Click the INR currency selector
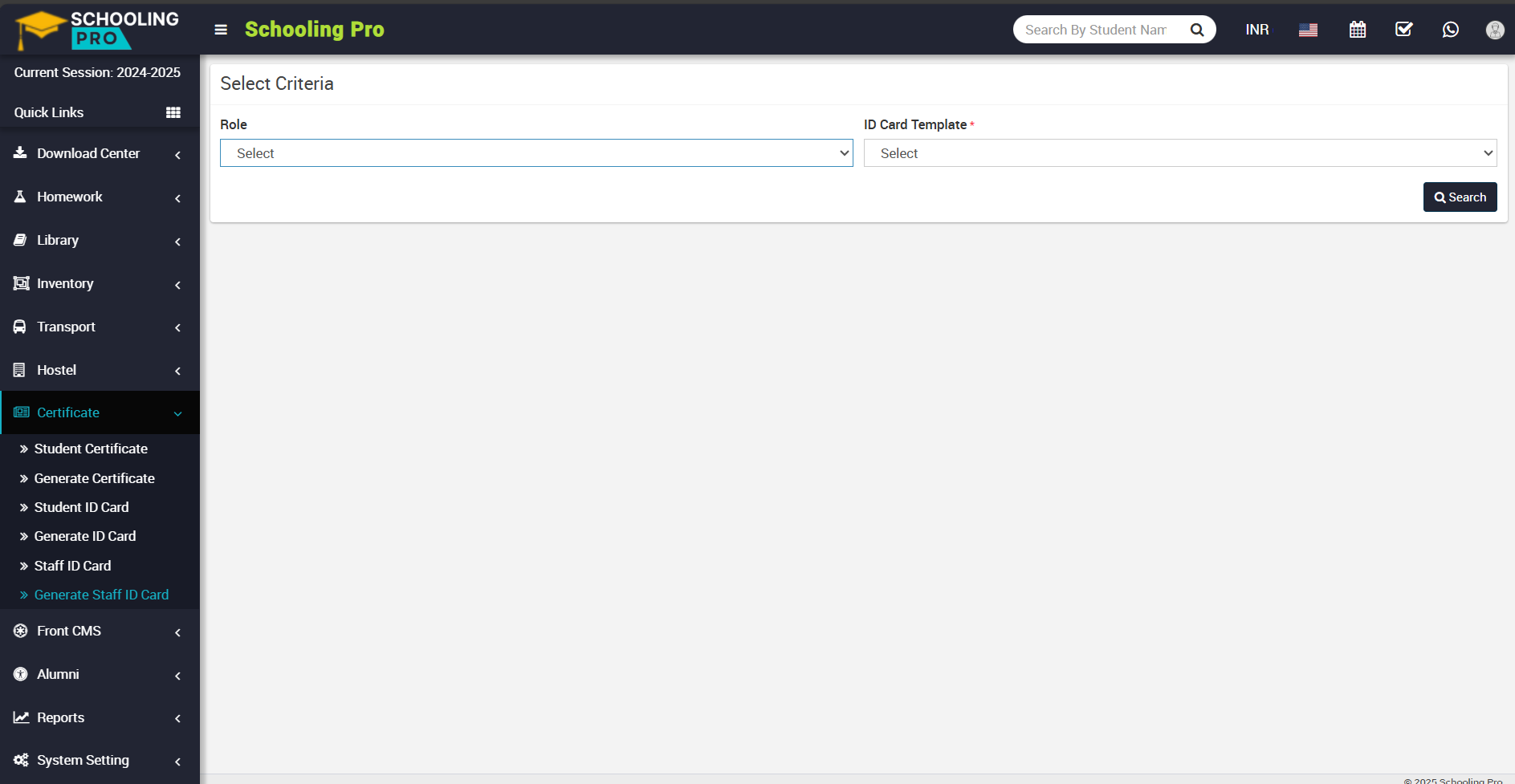The height and width of the screenshot is (784, 1515). click(x=1257, y=30)
